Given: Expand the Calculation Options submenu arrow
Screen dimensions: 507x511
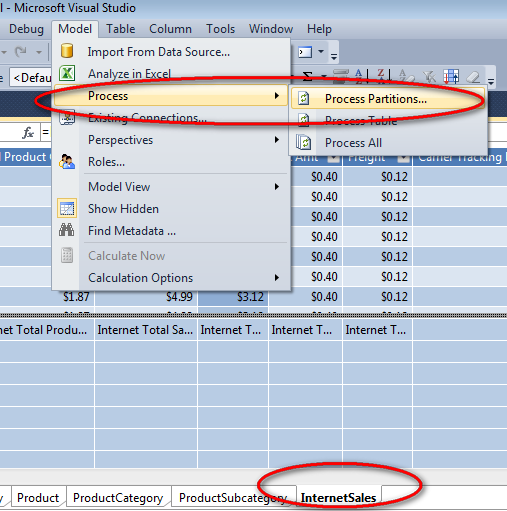Looking at the screenshot, I should click(x=277, y=278).
